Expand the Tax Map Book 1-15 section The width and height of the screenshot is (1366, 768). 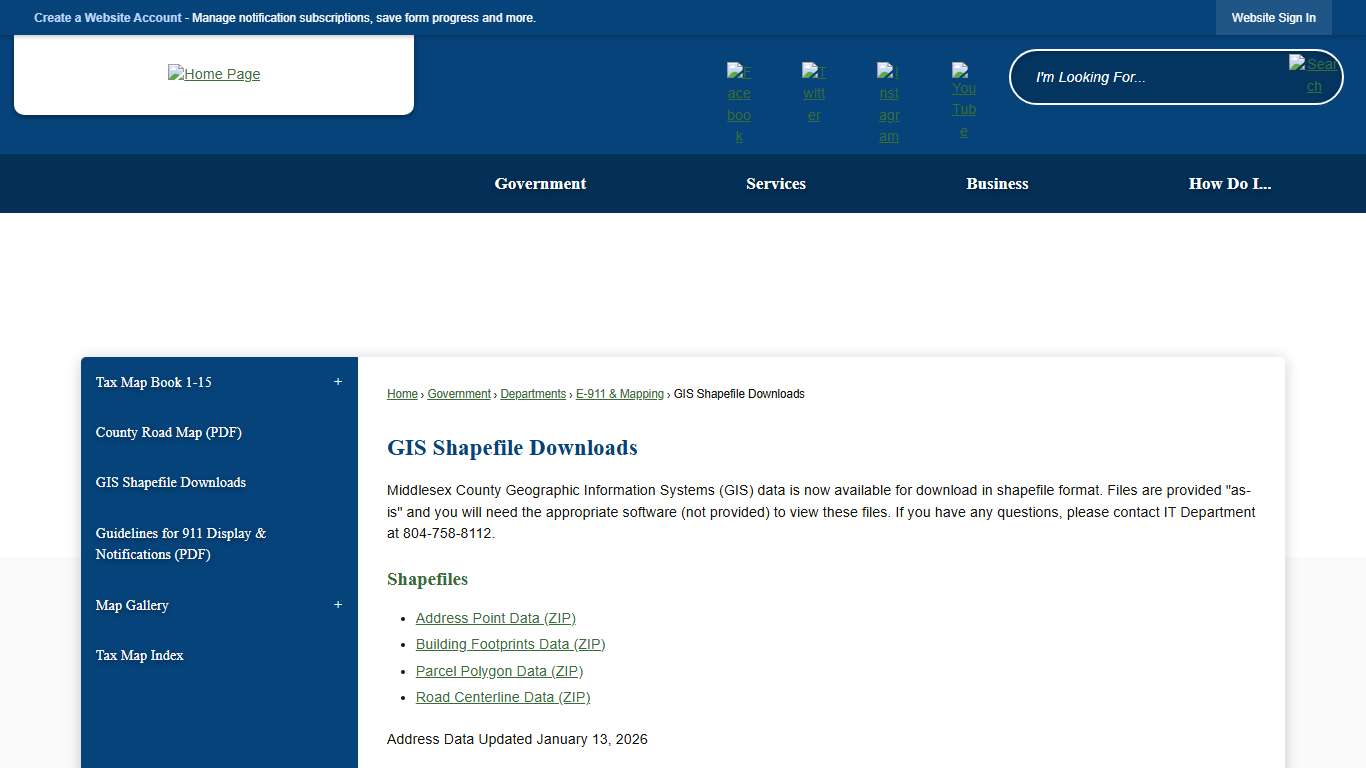[x=337, y=381]
